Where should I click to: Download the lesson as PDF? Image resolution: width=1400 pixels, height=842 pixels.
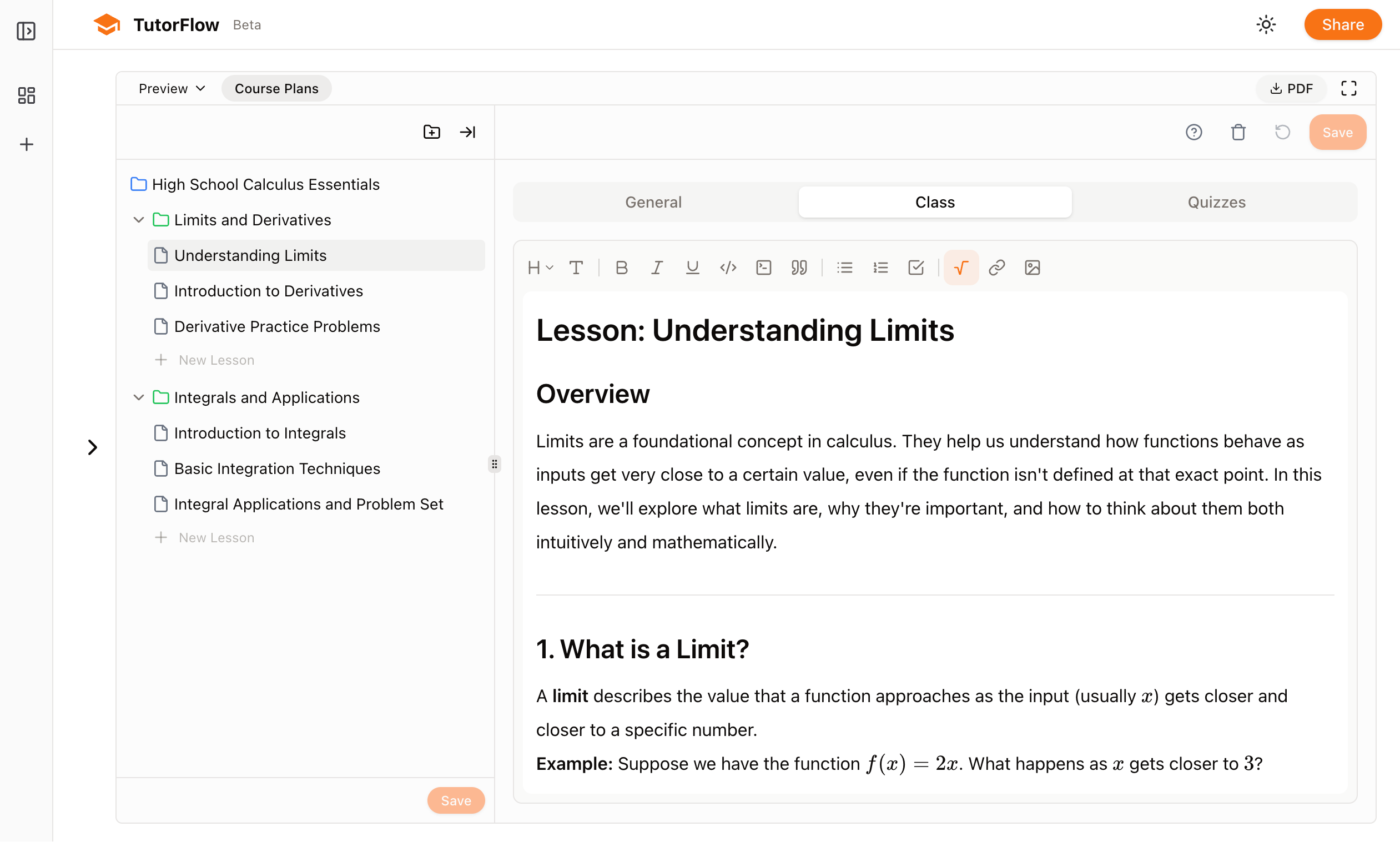tap(1291, 88)
